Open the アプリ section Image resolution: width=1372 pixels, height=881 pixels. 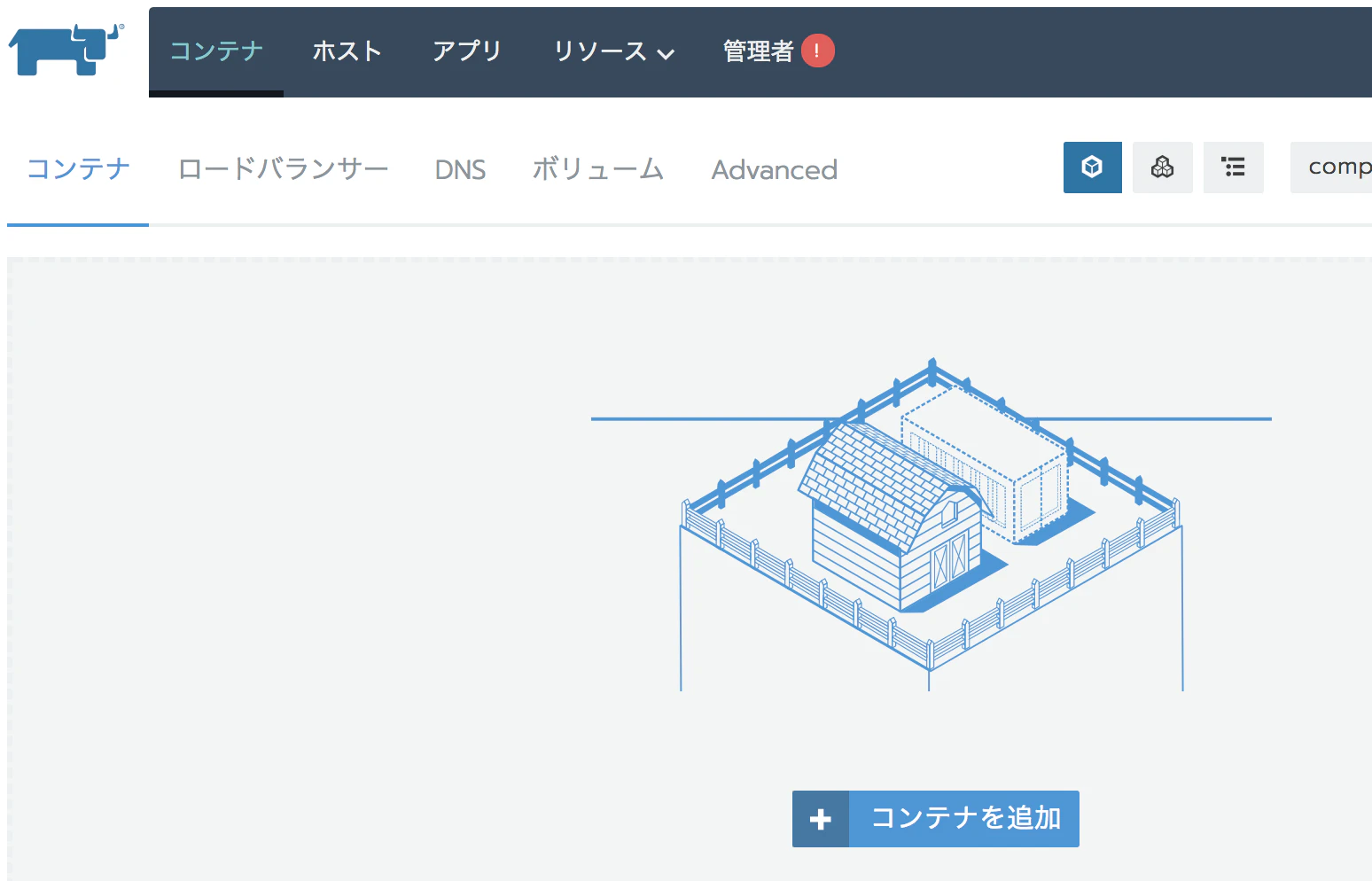[x=467, y=52]
